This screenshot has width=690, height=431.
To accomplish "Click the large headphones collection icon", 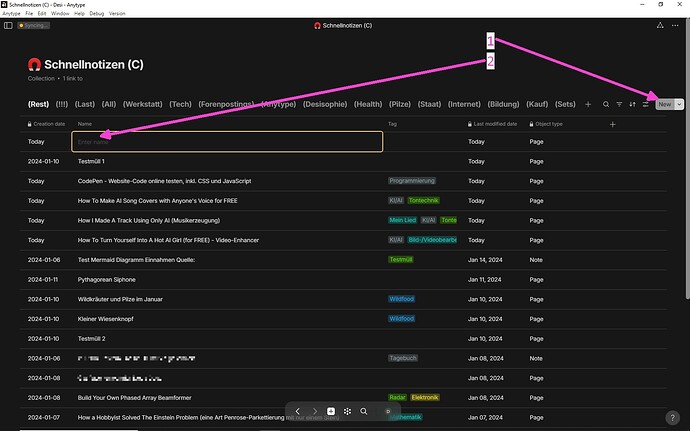I will [x=34, y=65].
